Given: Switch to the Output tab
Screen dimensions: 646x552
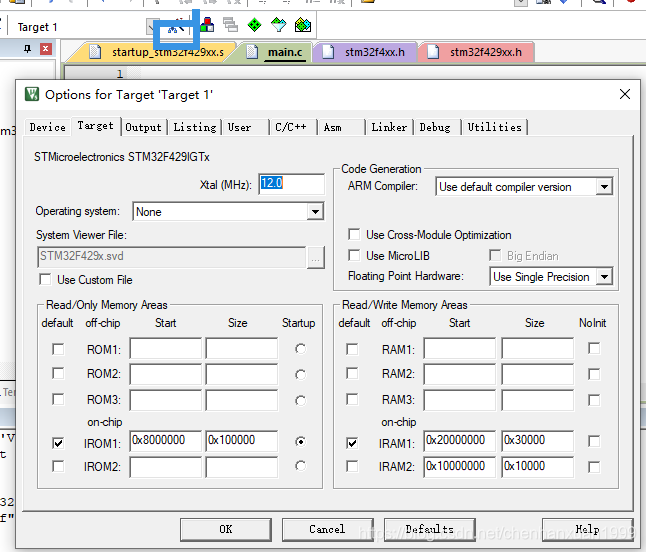Looking at the screenshot, I should coord(143,127).
